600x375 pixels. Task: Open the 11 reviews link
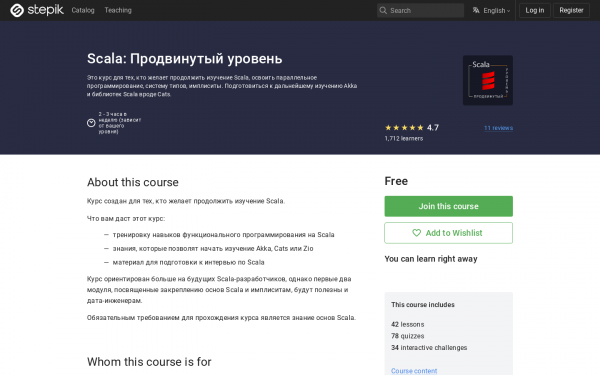coord(498,128)
